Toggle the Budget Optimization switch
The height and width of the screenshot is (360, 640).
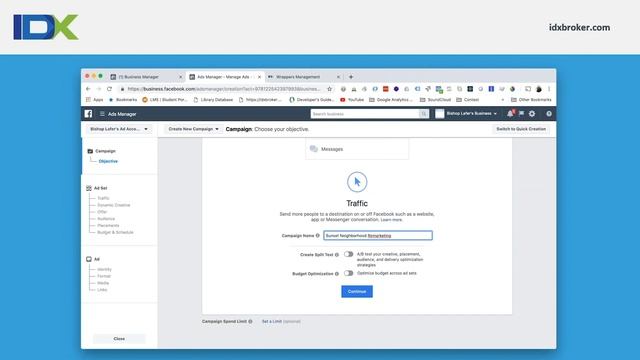(348, 273)
